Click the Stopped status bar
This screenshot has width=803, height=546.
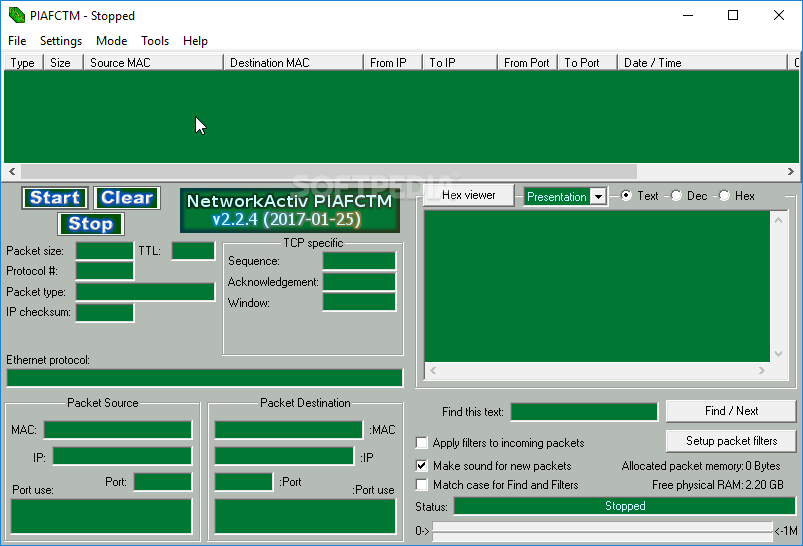(x=625, y=506)
